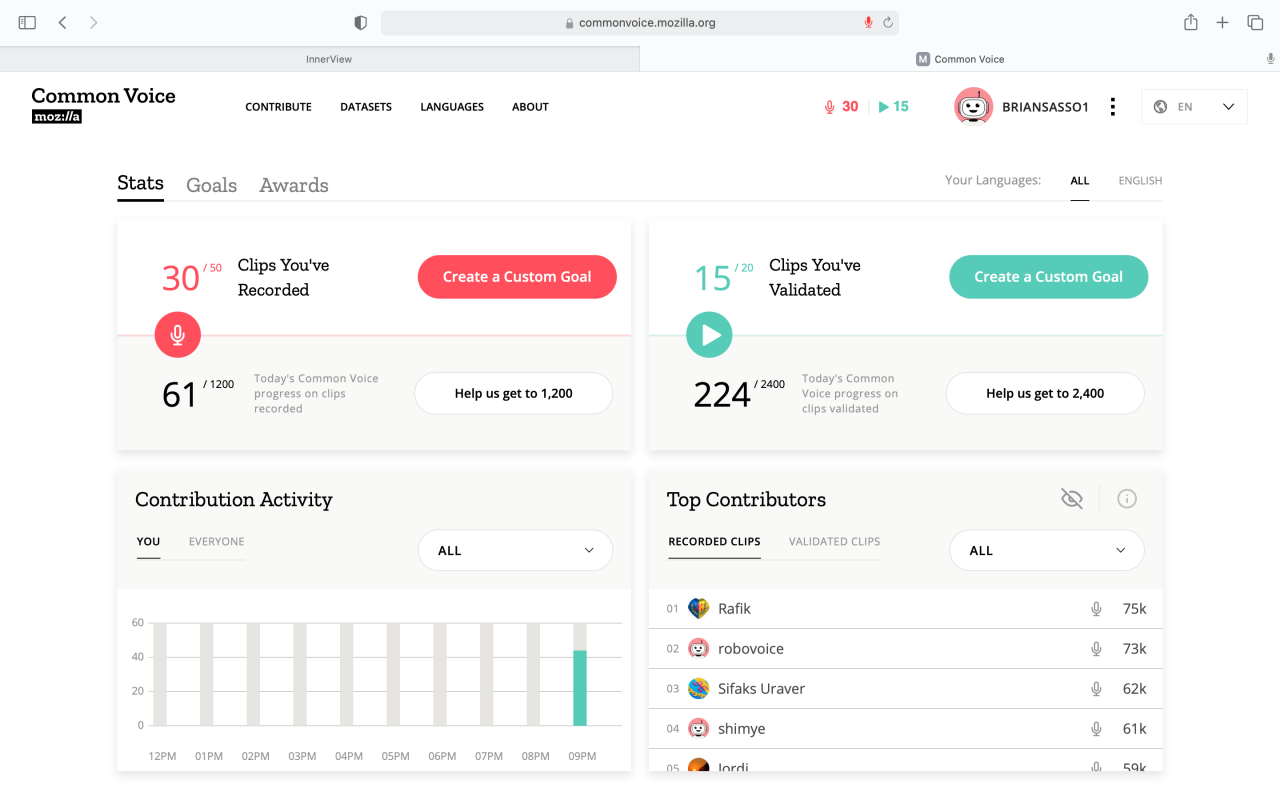
Task: Switch to the InnerView browser tab
Action: pos(320,59)
